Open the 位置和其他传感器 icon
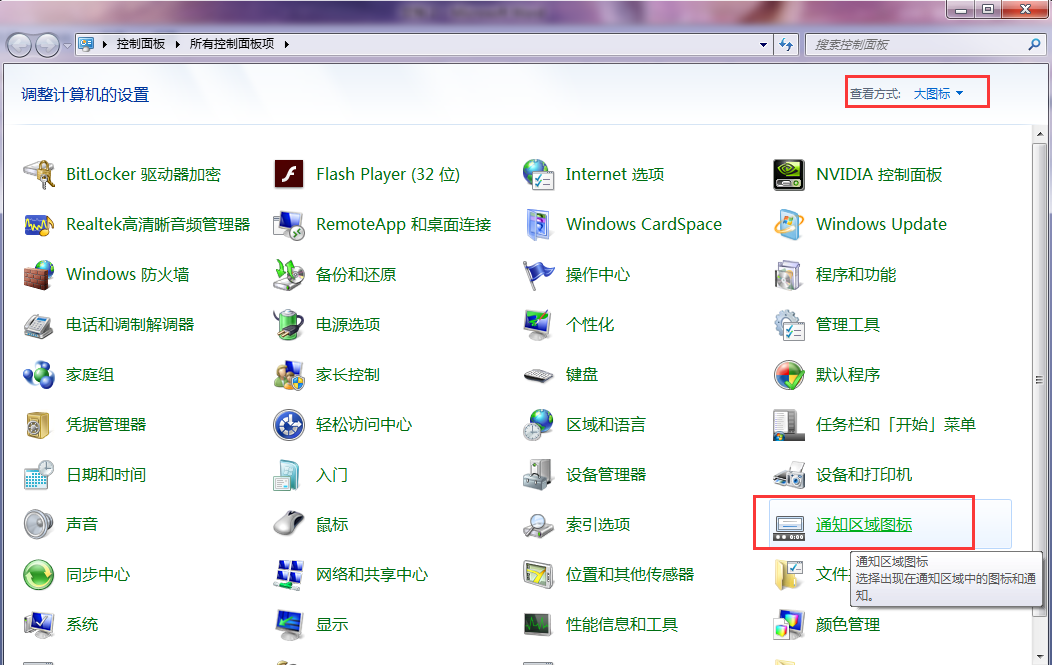 538,574
